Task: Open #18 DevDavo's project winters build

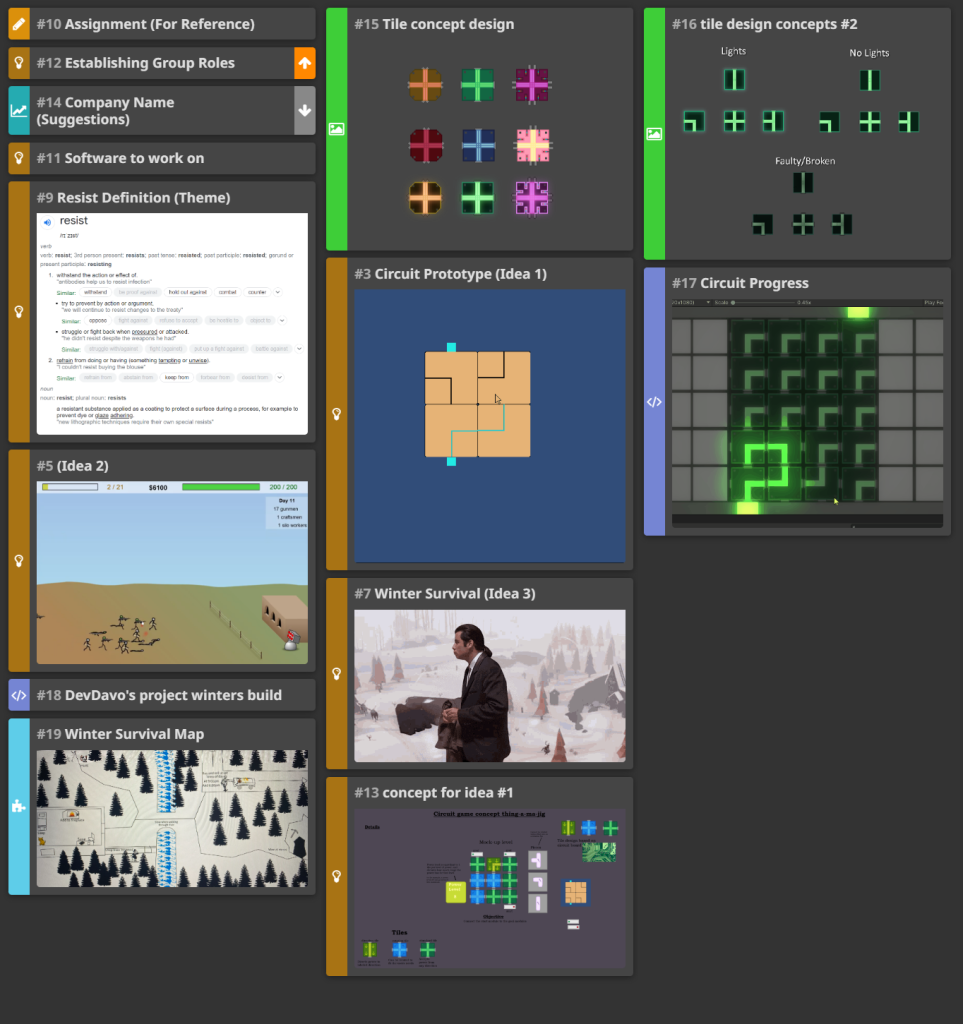Action: tap(159, 695)
